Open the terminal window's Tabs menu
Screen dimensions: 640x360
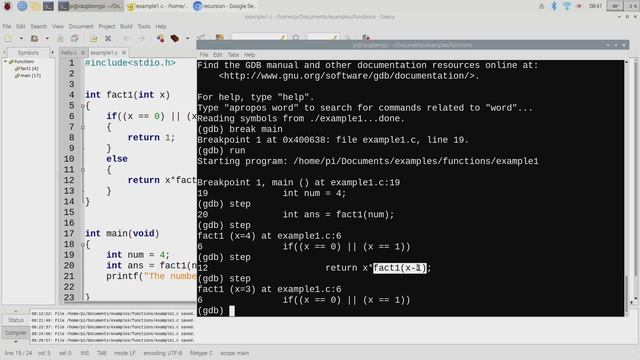(233, 55)
